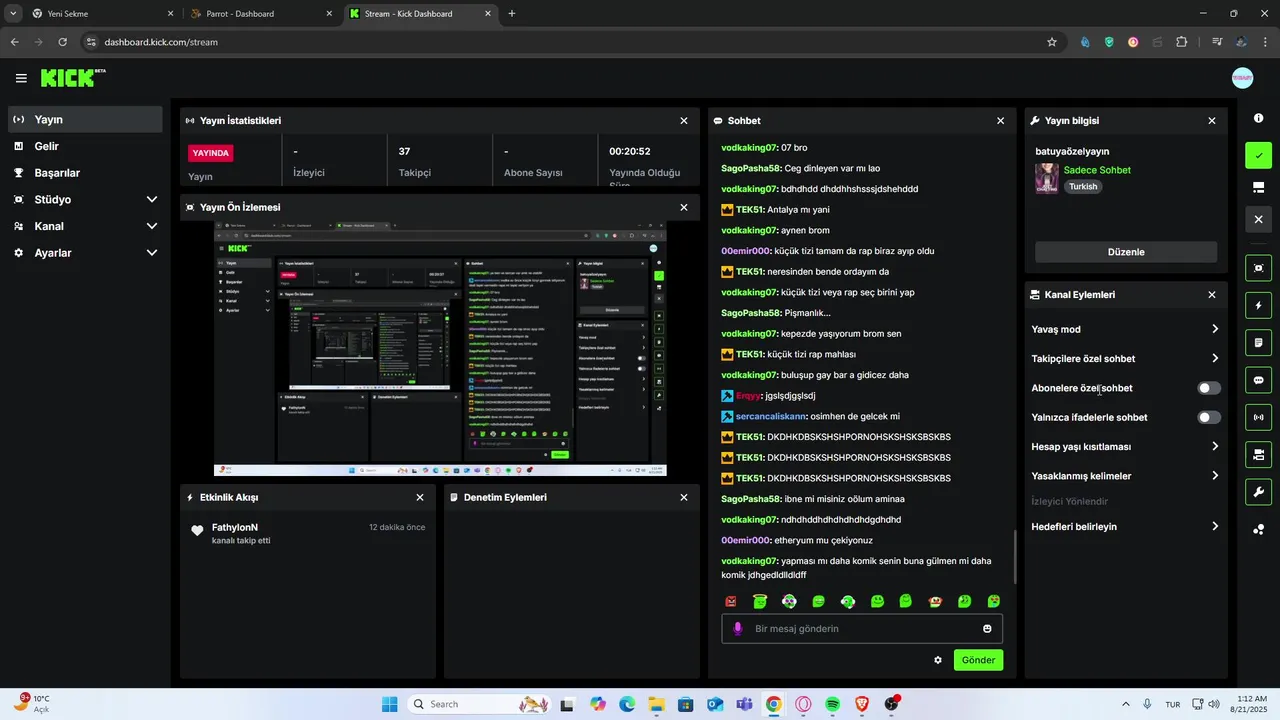1280x720 pixels.
Task: Select Yayın in the sidebar
Action: click(x=85, y=119)
